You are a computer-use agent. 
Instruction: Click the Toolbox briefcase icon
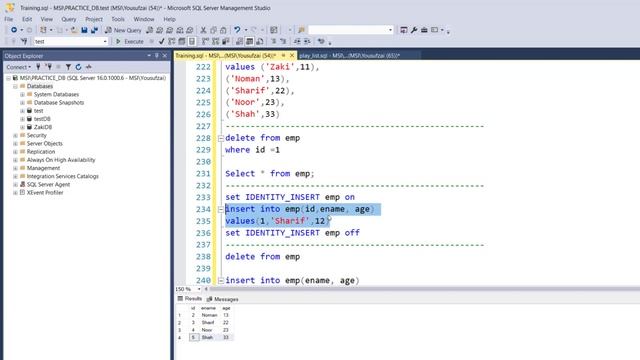tap(424, 30)
